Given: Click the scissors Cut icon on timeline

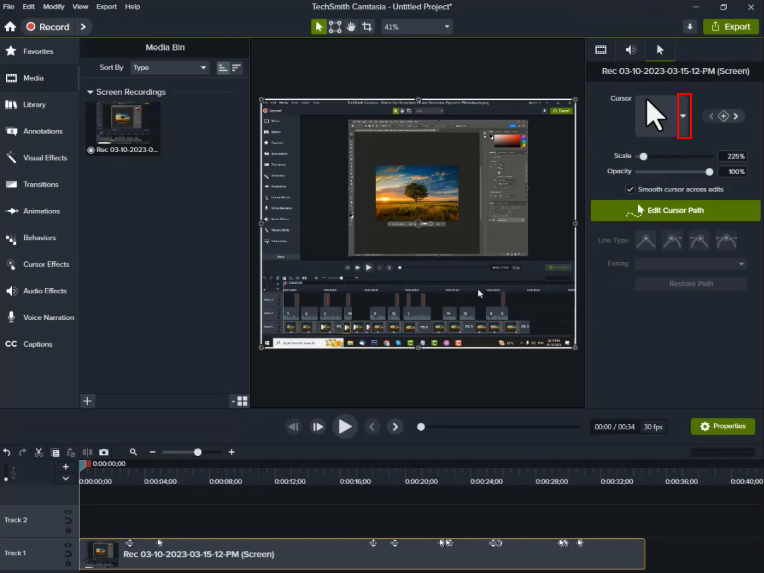Looking at the screenshot, I should click(x=38, y=452).
